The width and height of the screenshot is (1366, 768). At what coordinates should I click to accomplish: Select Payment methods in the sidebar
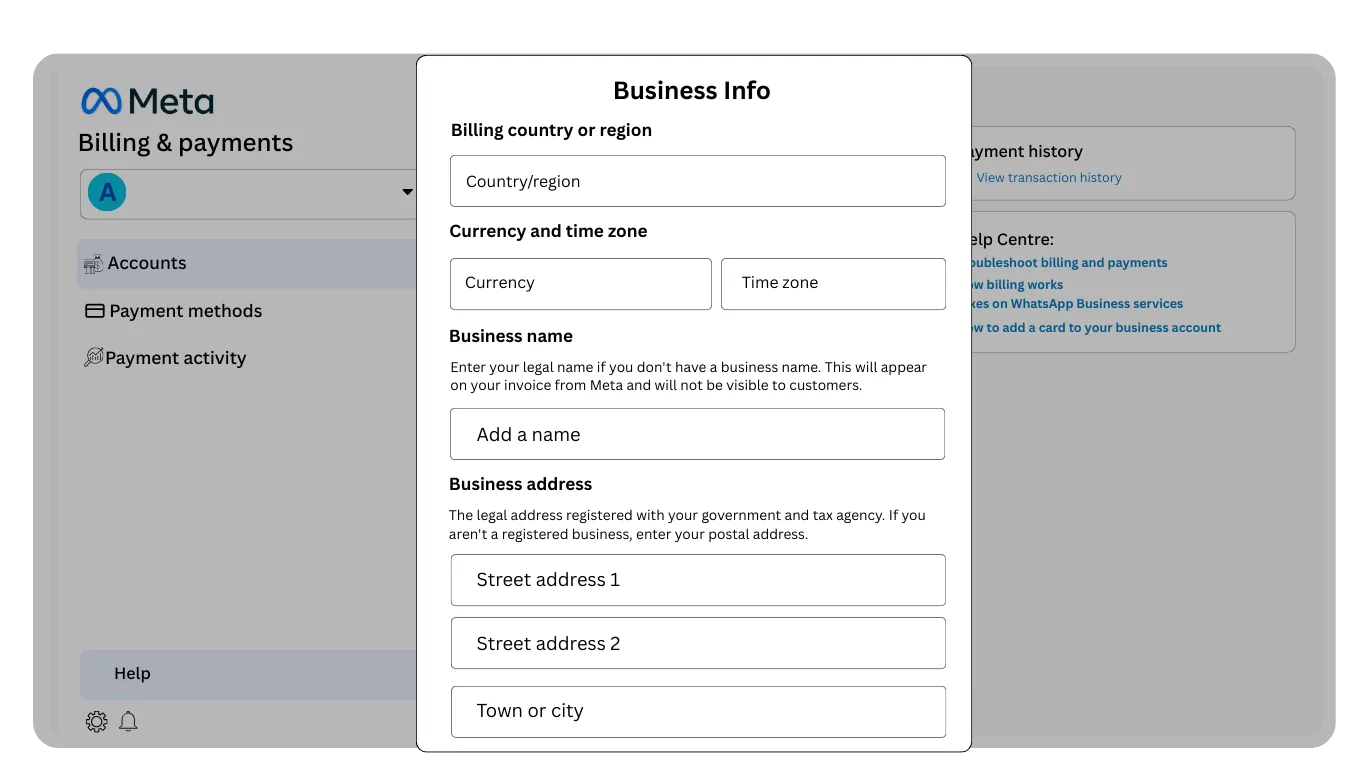pyautogui.click(x=184, y=311)
